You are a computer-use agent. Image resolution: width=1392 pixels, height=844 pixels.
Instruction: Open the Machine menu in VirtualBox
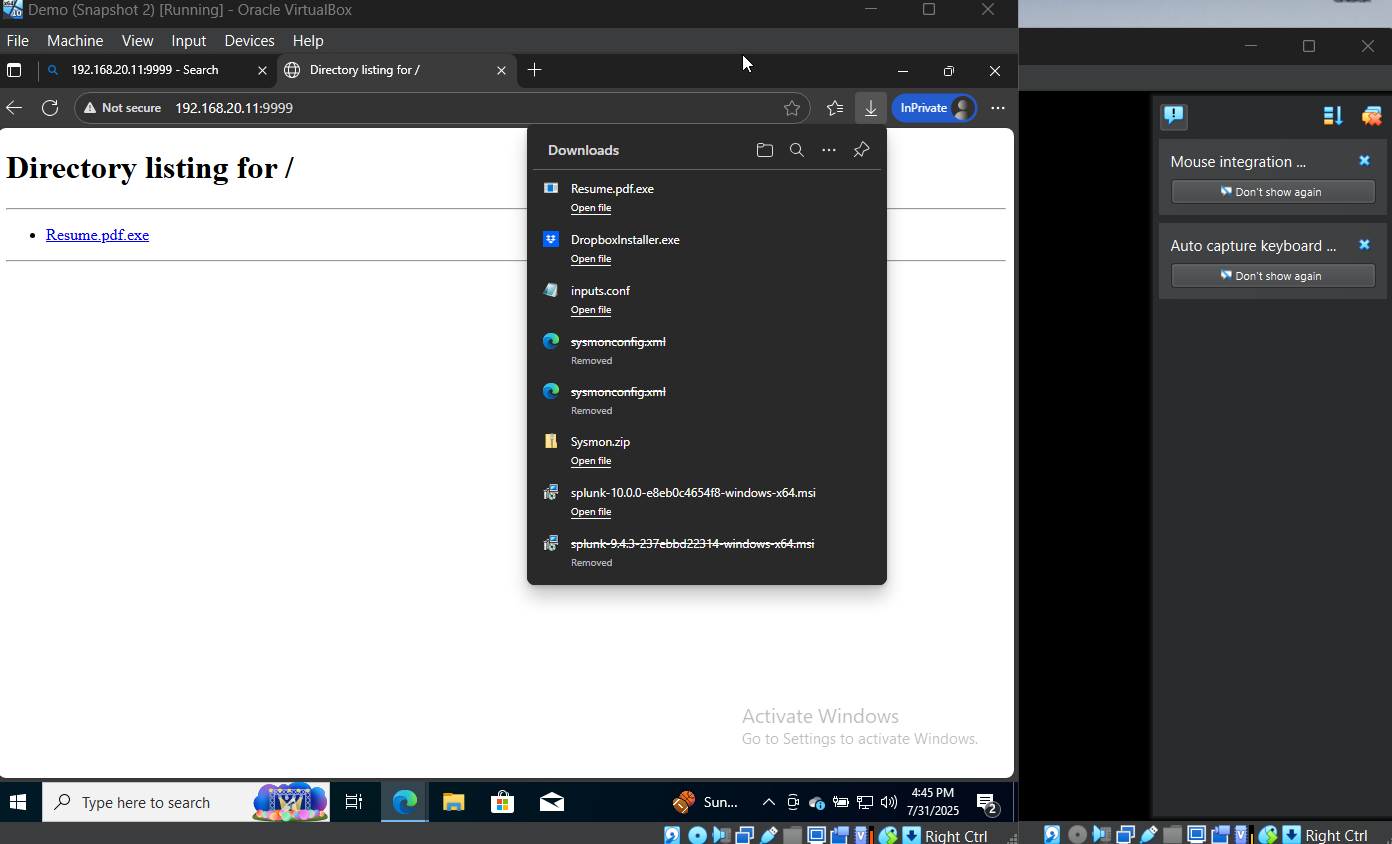(x=75, y=40)
